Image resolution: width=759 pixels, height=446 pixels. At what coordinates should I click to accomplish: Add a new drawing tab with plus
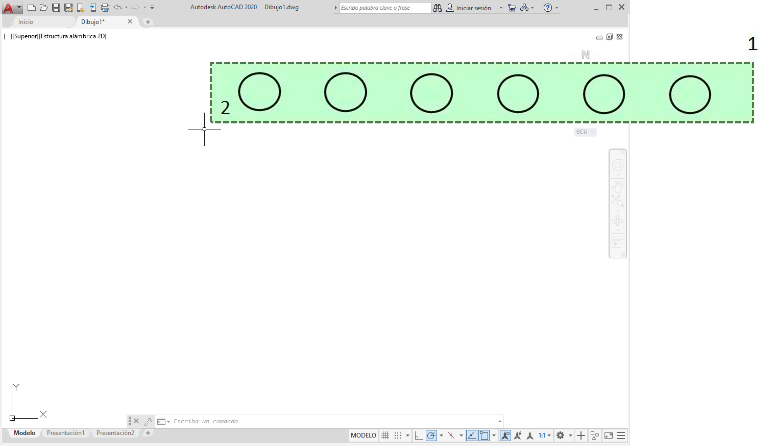coord(148,22)
